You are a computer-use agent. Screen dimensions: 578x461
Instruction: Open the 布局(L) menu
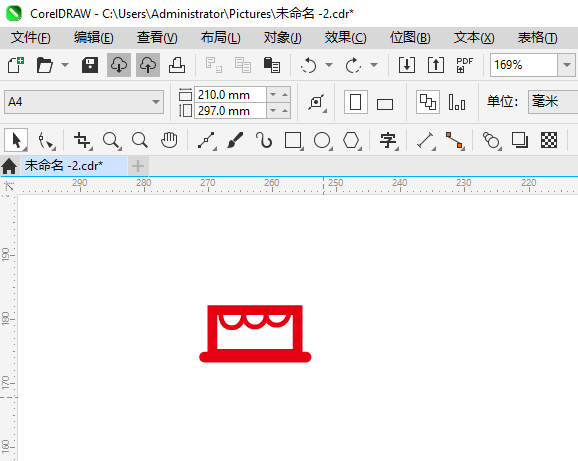220,38
